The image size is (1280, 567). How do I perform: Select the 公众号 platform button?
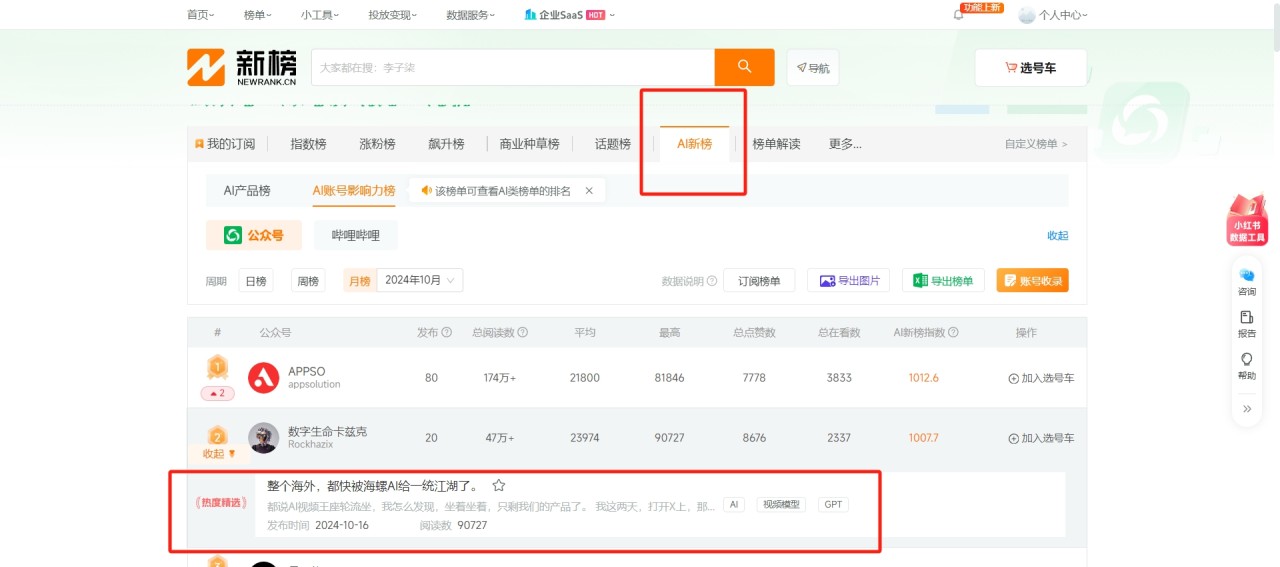(254, 235)
